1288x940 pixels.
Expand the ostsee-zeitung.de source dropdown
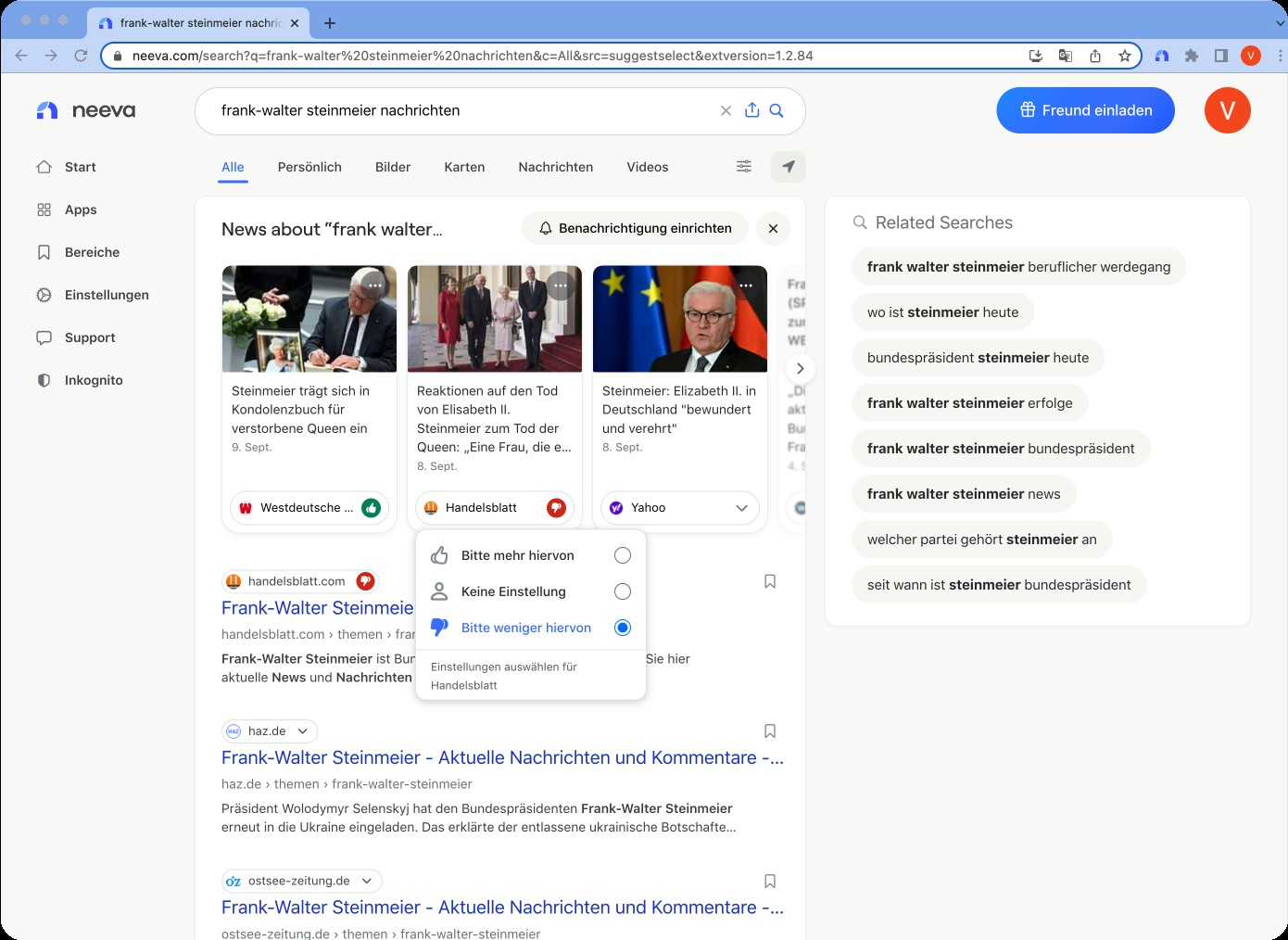pyautogui.click(x=367, y=882)
